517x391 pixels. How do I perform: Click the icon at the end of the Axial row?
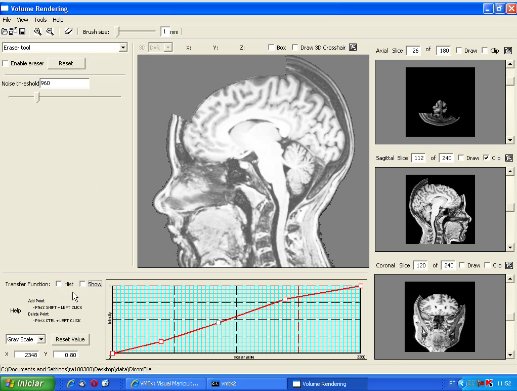[x=508, y=51]
